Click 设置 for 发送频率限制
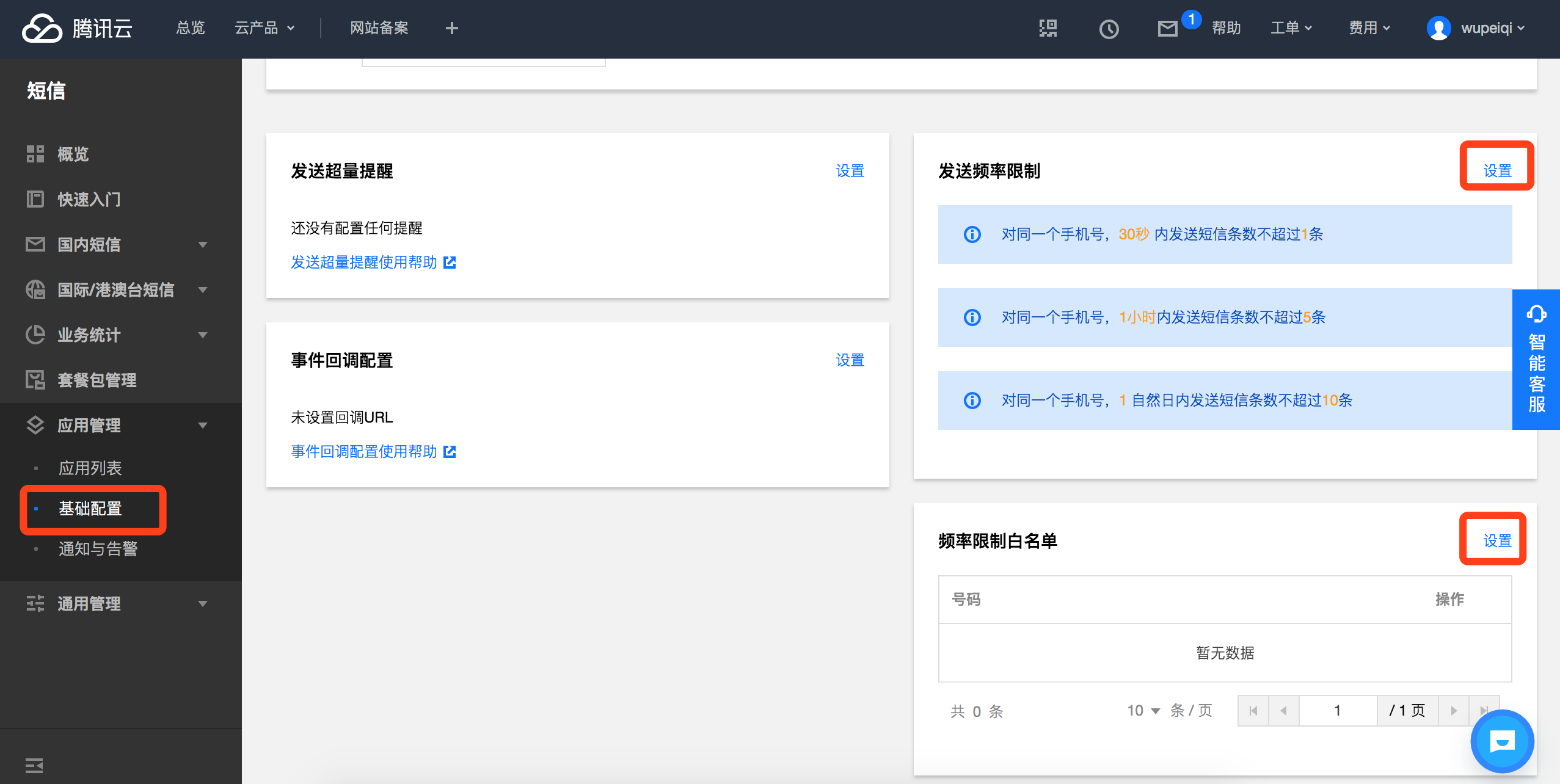The width and height of the screenshot is (1560, 784). point(1498,171)
